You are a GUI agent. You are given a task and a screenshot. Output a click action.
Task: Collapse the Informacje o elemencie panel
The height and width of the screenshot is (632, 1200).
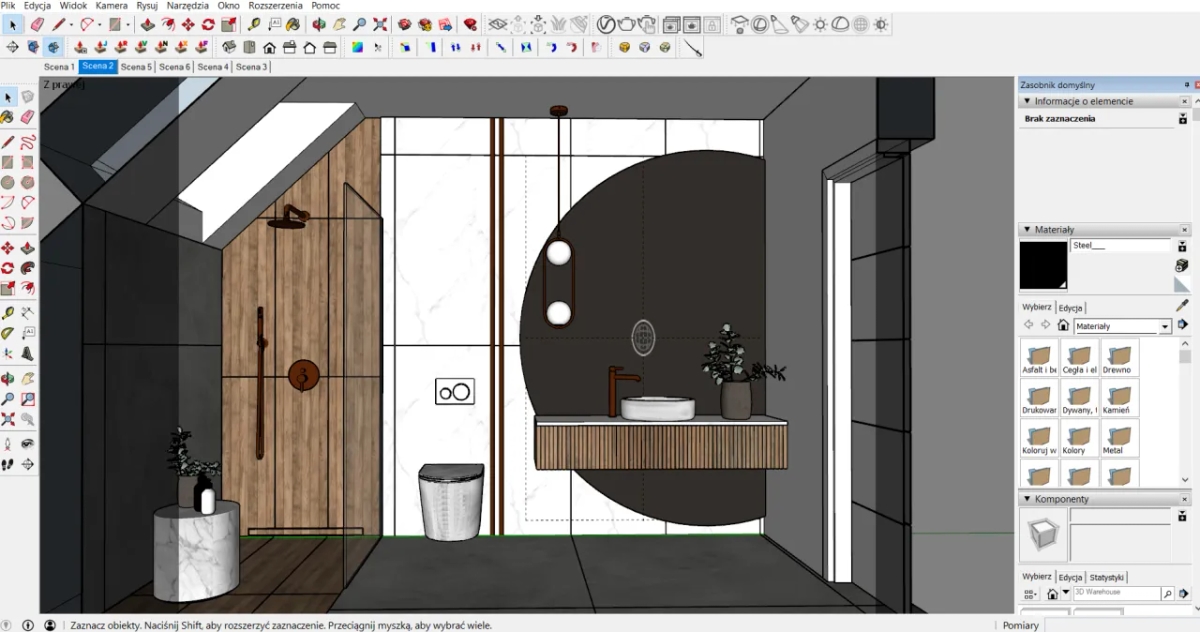(x=1027, y=101)
